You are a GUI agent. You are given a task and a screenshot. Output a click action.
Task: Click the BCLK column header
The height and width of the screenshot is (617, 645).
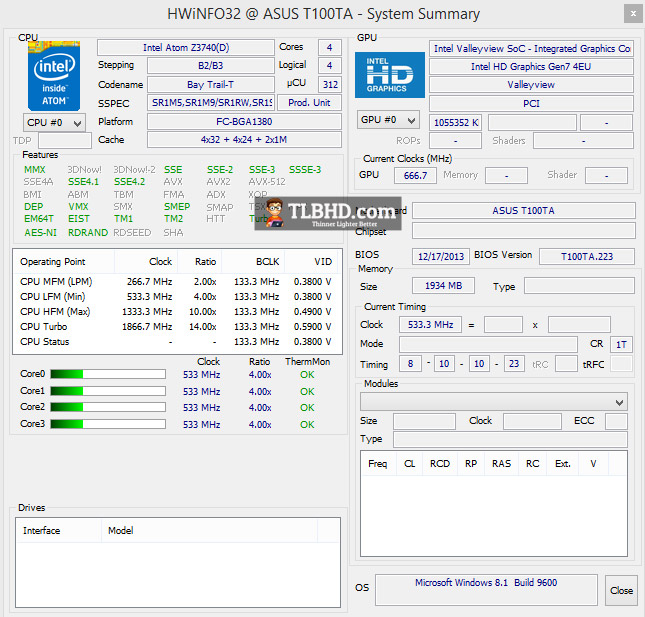[x=253, y=262]
